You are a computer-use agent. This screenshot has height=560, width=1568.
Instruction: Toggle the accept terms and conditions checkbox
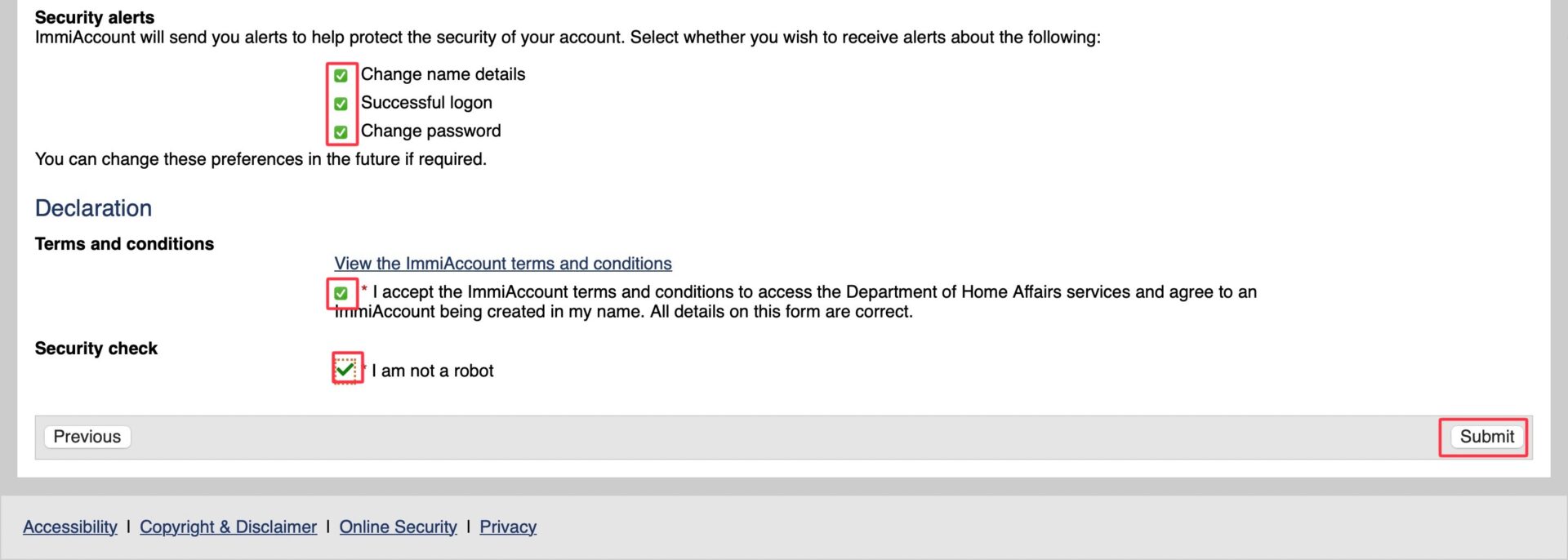[341, 293]
